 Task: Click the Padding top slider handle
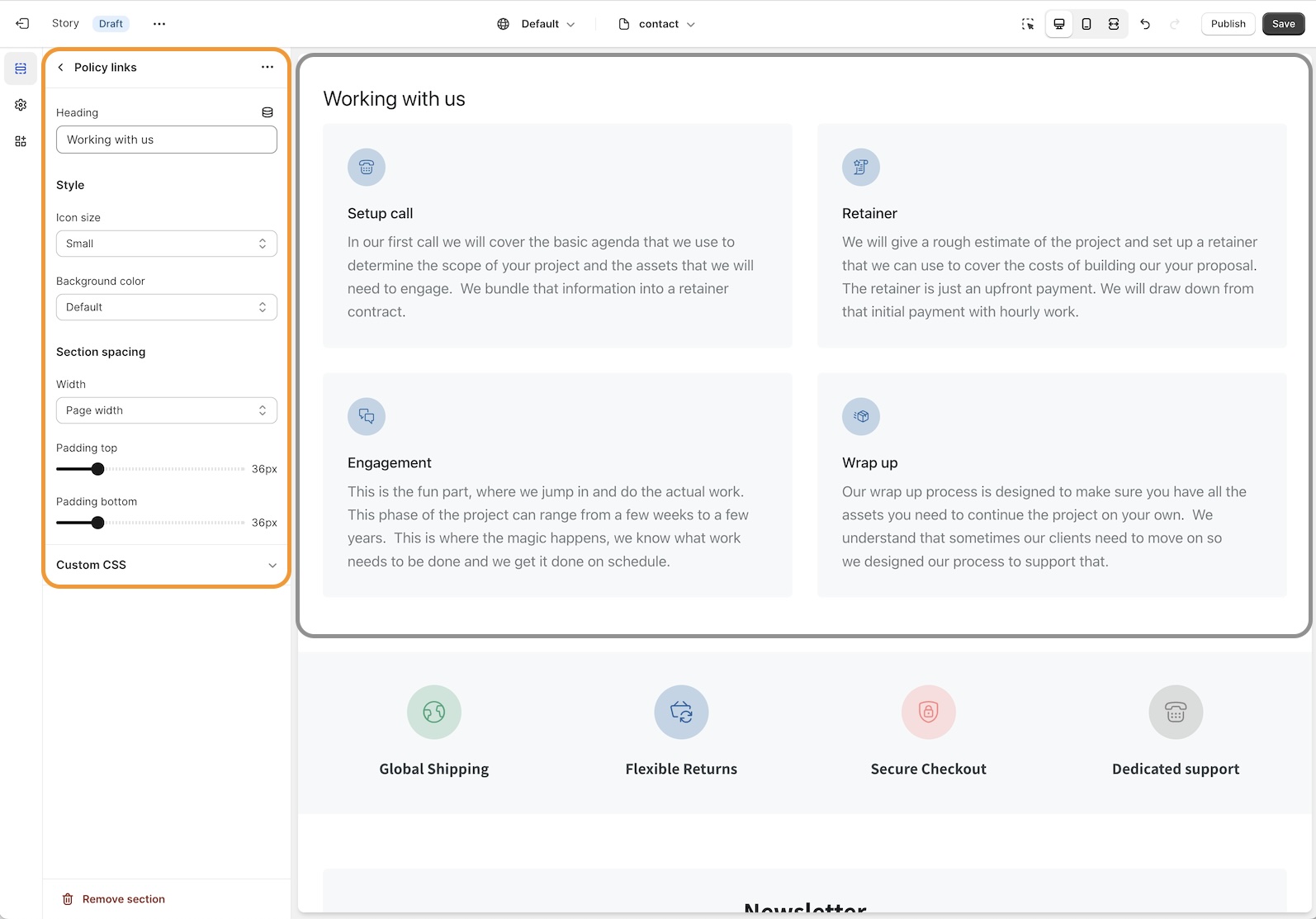click(97, 469)
